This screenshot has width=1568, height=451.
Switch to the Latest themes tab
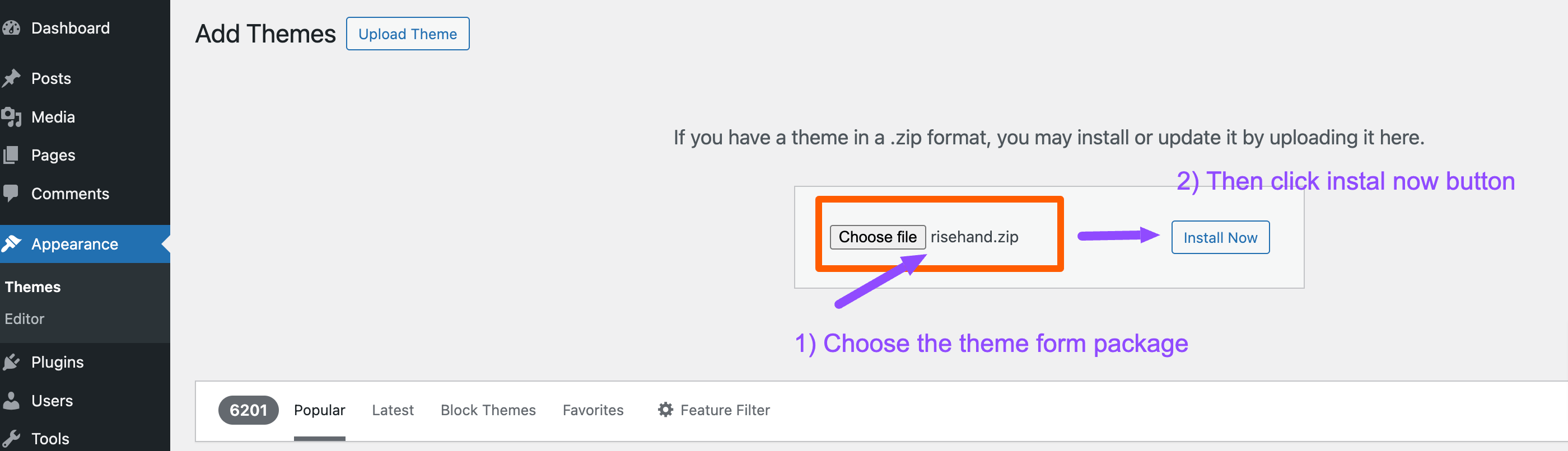pos(393,410)
